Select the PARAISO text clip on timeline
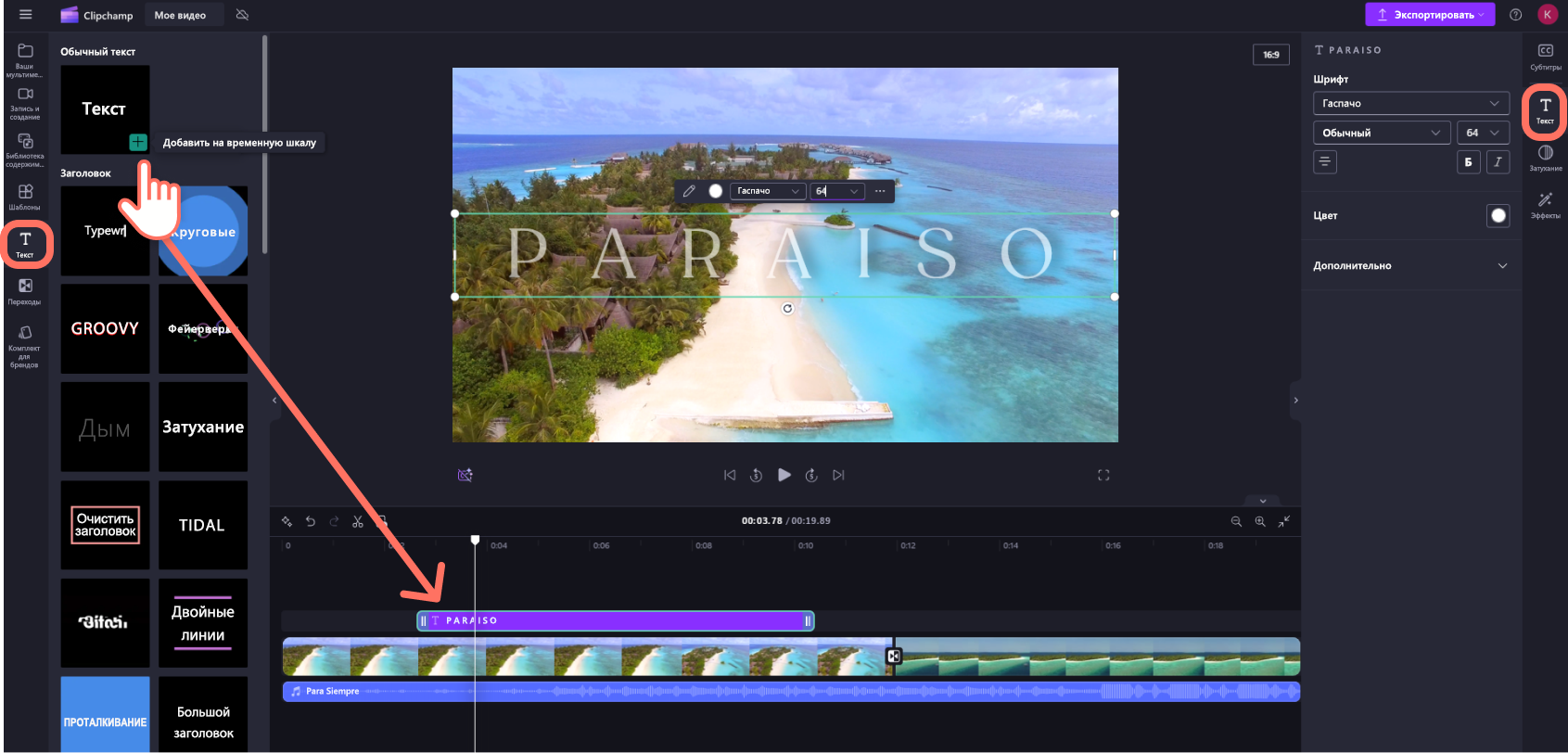The image size is (1568, 753). tap(616, 620)
